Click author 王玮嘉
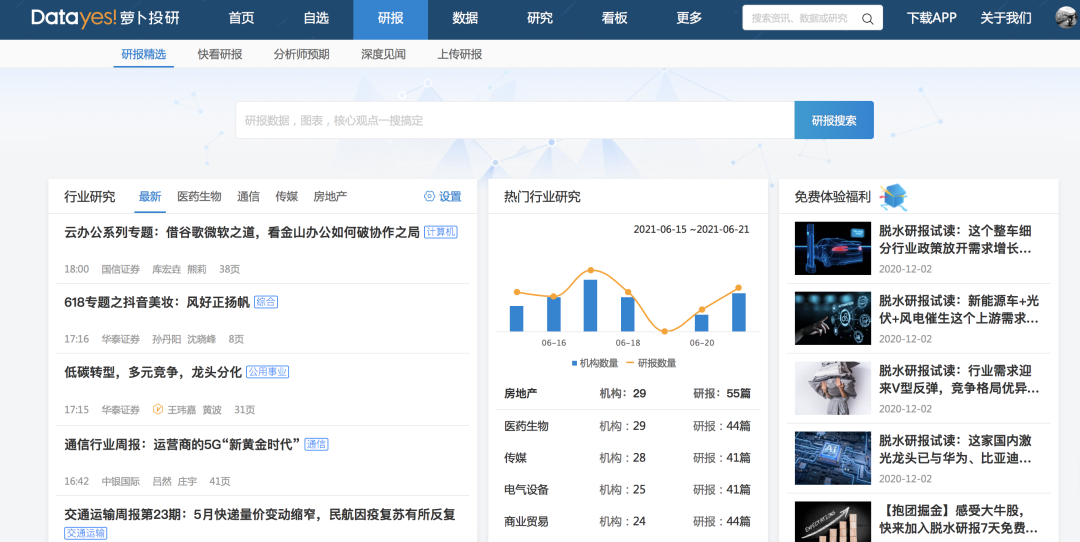 coord(180,410)
